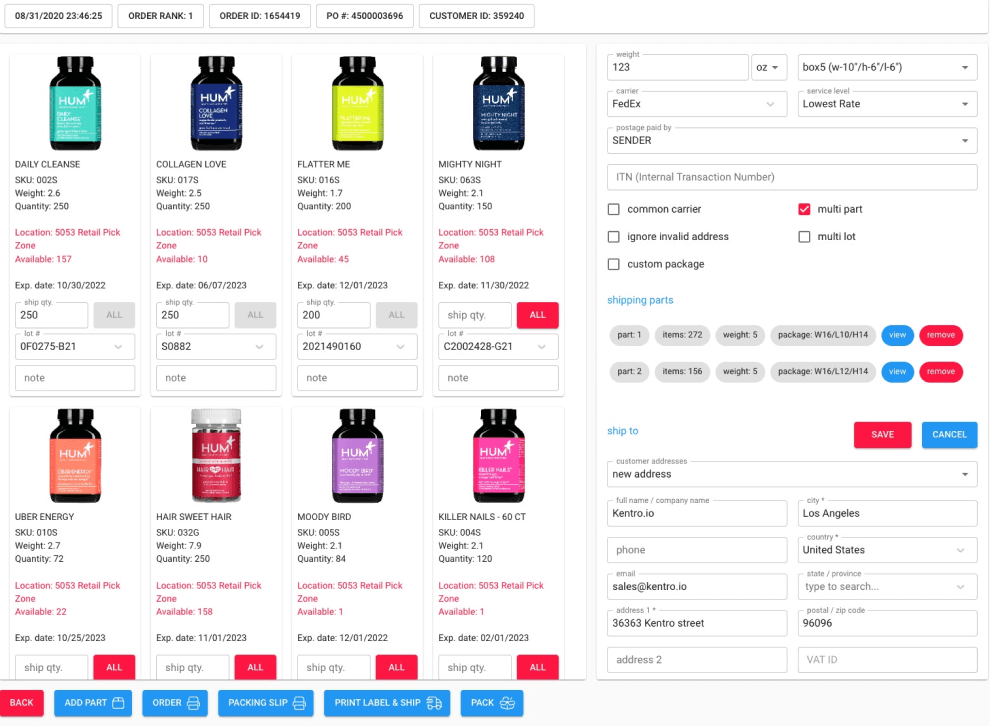Click the ORDER ID: 1654419 chip
The image size is (990, 726).
[259, 16]
